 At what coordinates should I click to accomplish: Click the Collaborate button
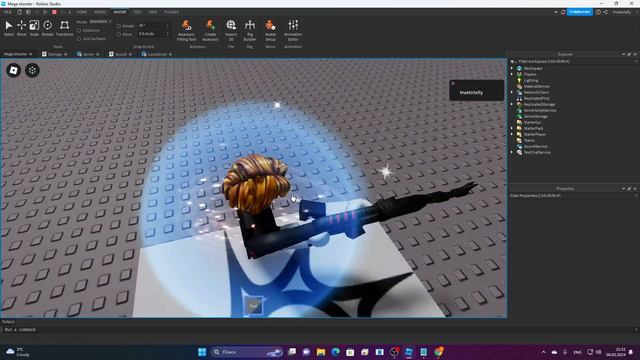click(580, 12)
